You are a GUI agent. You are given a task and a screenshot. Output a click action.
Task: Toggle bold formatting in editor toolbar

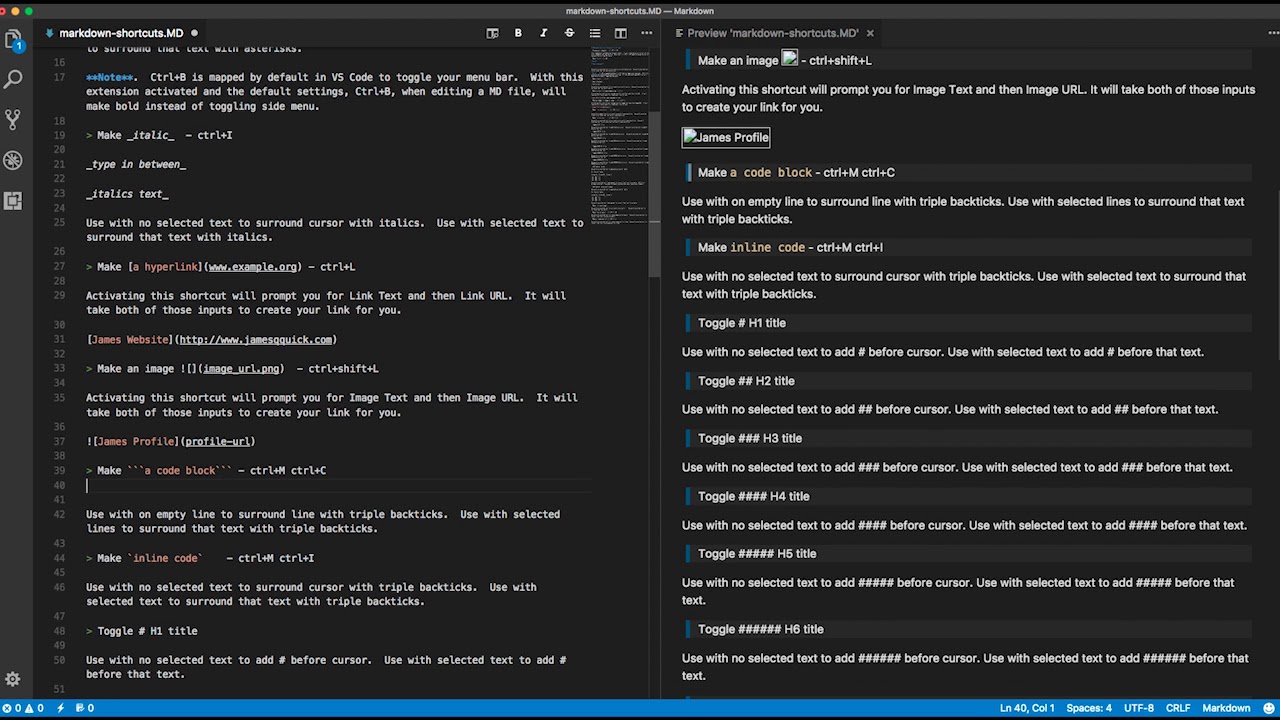tap(518, 33)
